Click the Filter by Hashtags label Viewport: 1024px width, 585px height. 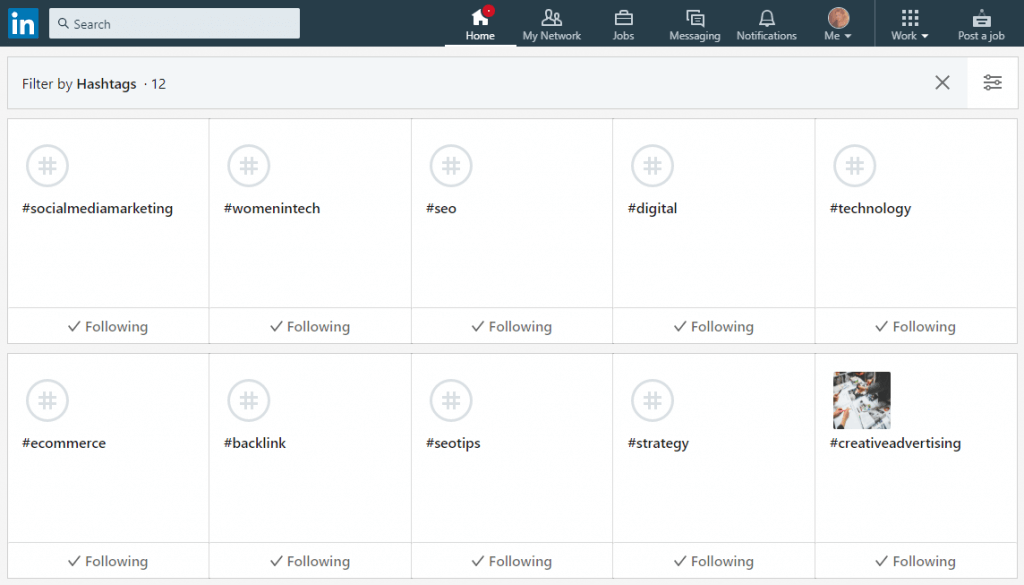79,84
